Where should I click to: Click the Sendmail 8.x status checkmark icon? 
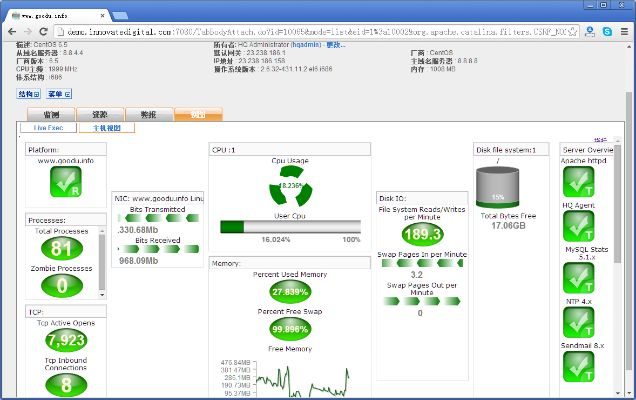coord(578,367)
